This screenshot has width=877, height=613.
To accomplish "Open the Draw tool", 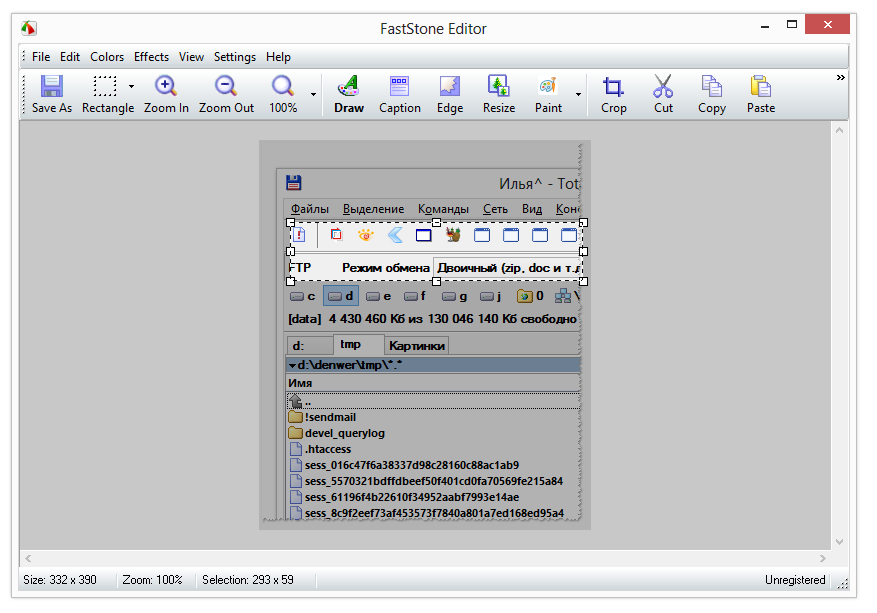I will (x=349, y=95).
